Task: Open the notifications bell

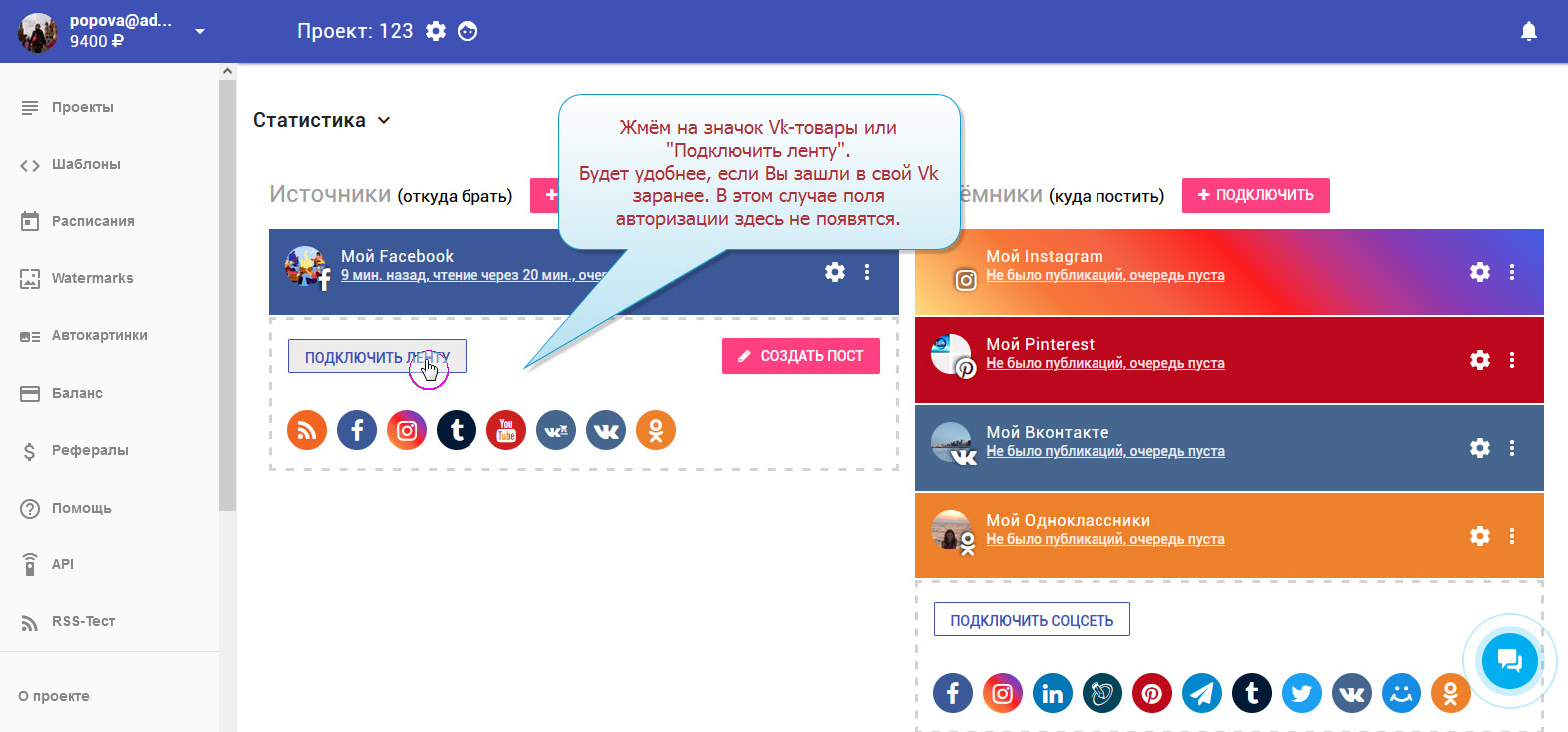Action: pos(1528,31)
